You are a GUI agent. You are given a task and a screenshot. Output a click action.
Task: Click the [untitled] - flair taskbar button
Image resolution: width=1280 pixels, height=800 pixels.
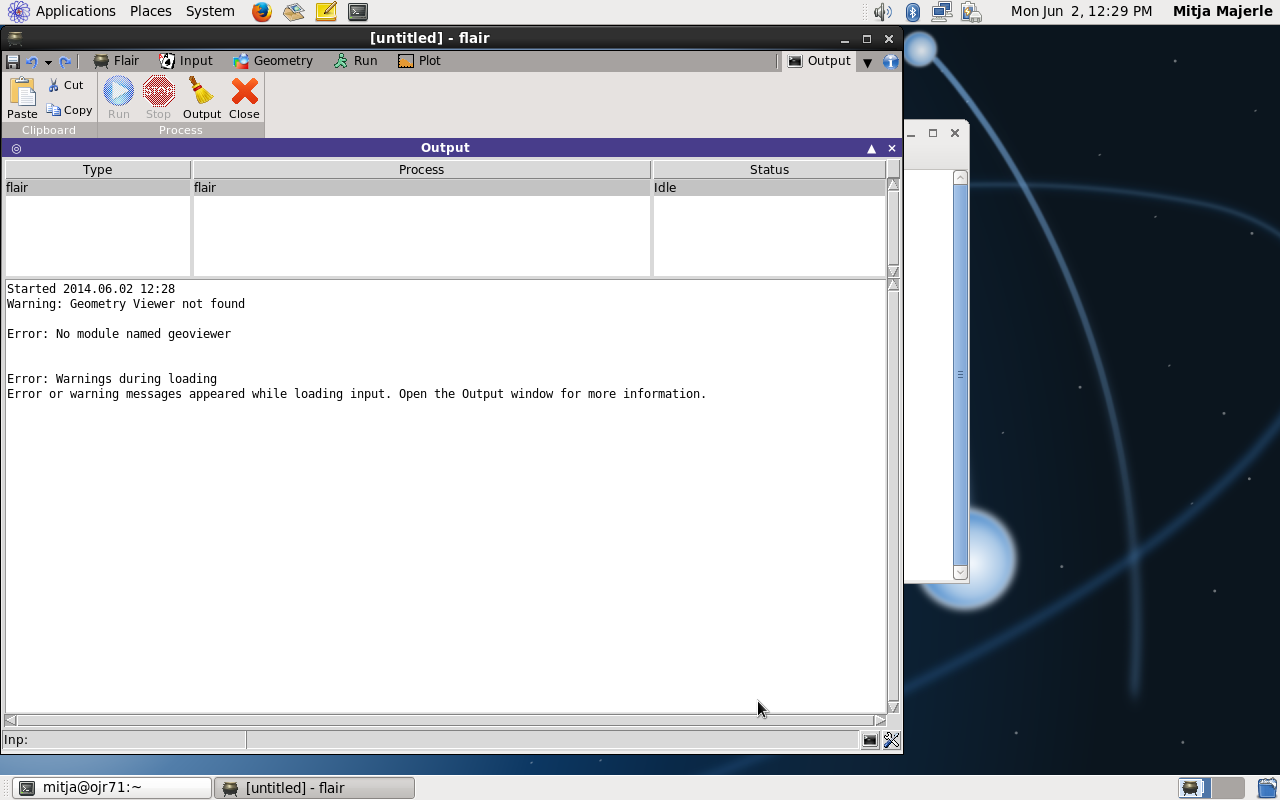pos(315,788)
